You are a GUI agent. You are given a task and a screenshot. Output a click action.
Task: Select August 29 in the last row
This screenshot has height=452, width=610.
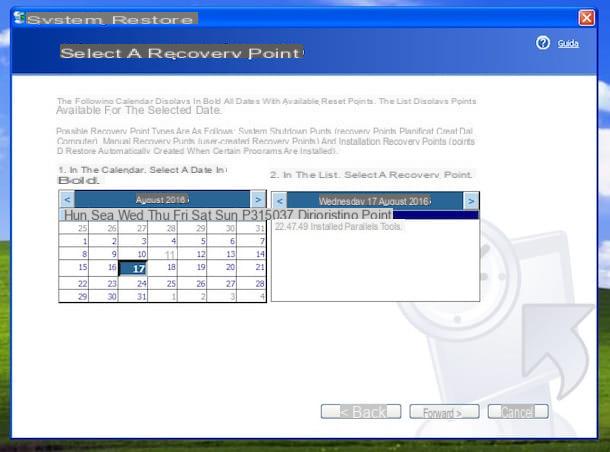[x=74, y=296]
